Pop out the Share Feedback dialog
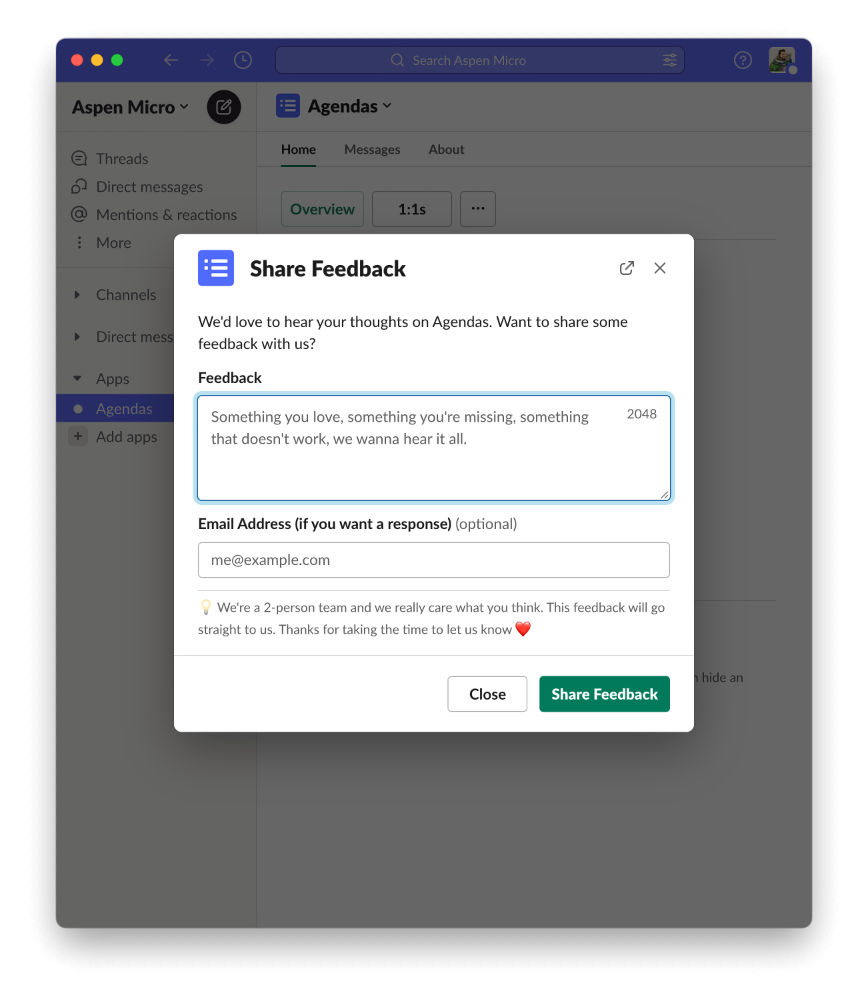Screen dimensions: 868x1002 [627, 268]
